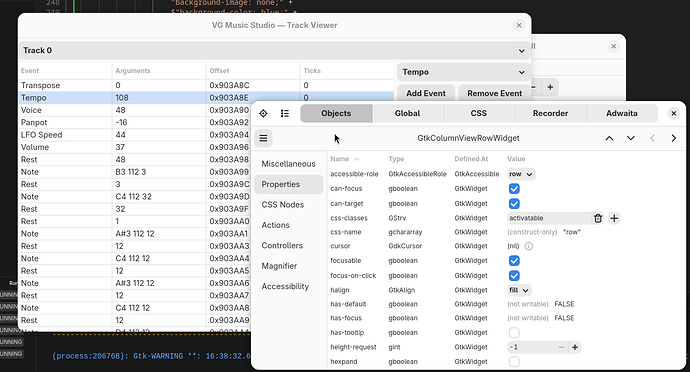Switch to the Global tab

407,114
